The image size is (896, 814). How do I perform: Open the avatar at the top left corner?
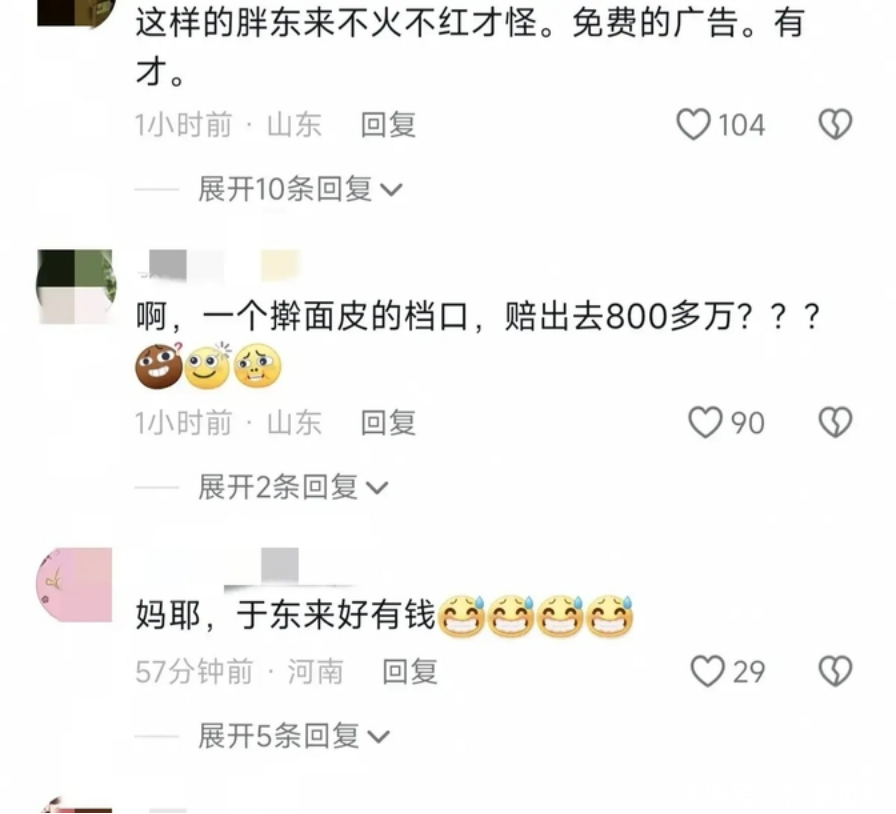[x=77, y=13]
